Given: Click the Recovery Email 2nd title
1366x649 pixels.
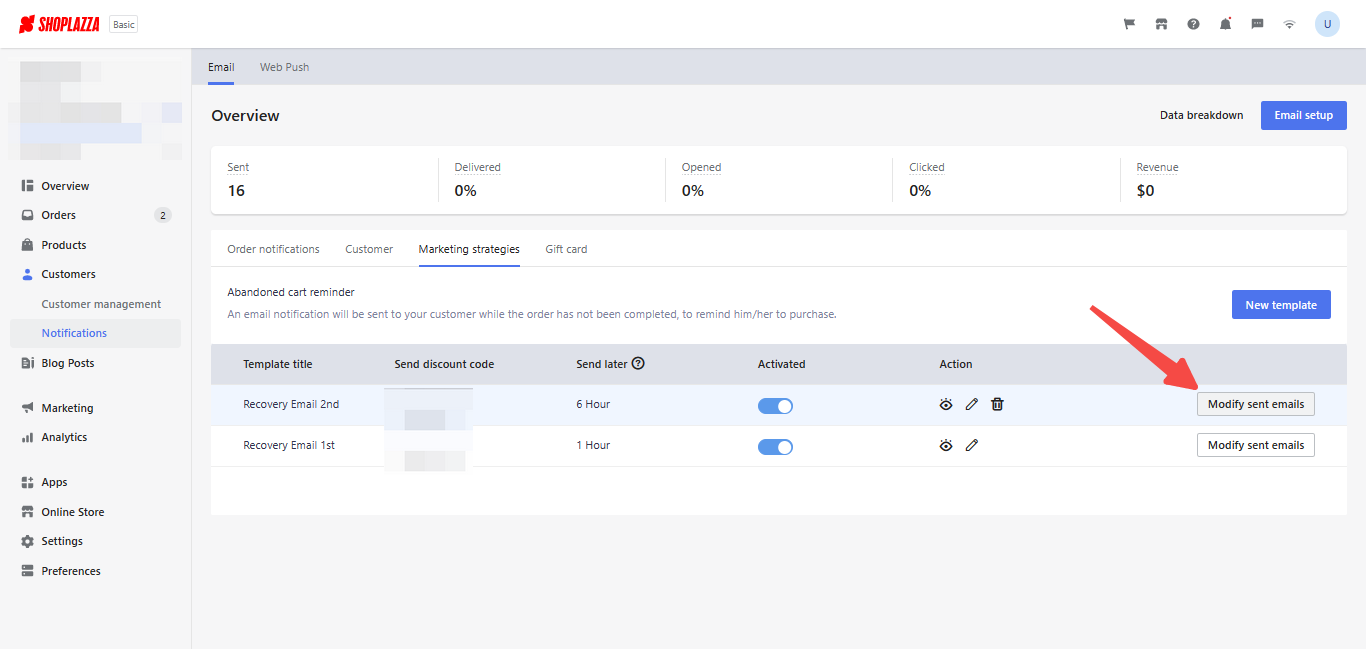Looking at the screenshot, I should pos(291,404).
